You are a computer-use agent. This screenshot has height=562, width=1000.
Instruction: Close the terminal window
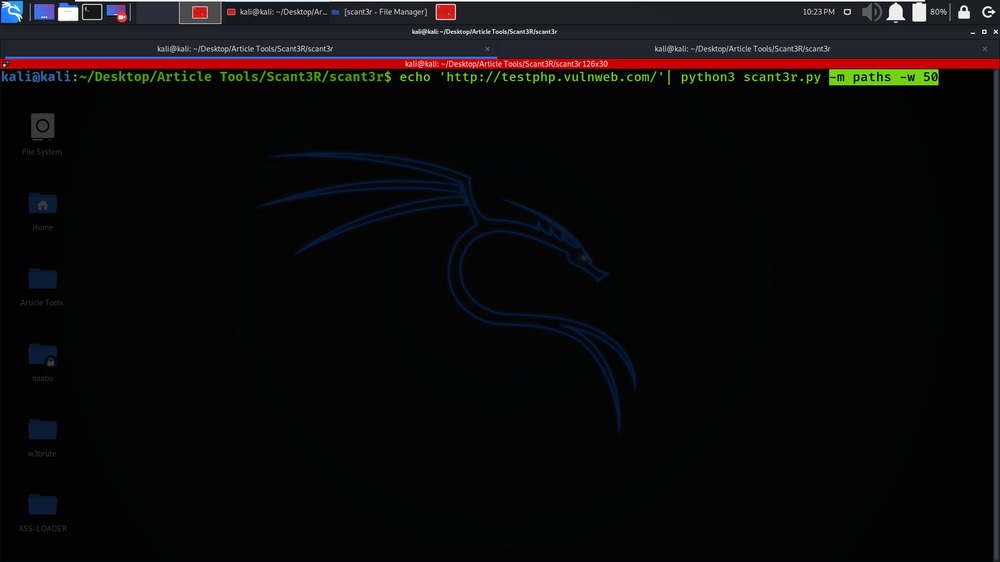pyautogui.click(x=995, y=32)
